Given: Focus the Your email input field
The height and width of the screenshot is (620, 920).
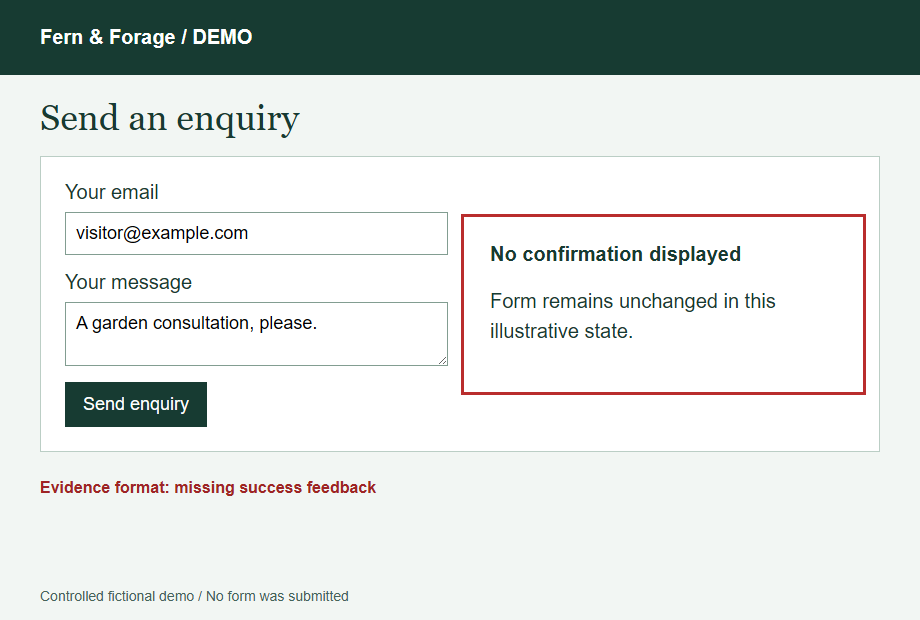Looking at the screenshot, I should click(256, 233).
